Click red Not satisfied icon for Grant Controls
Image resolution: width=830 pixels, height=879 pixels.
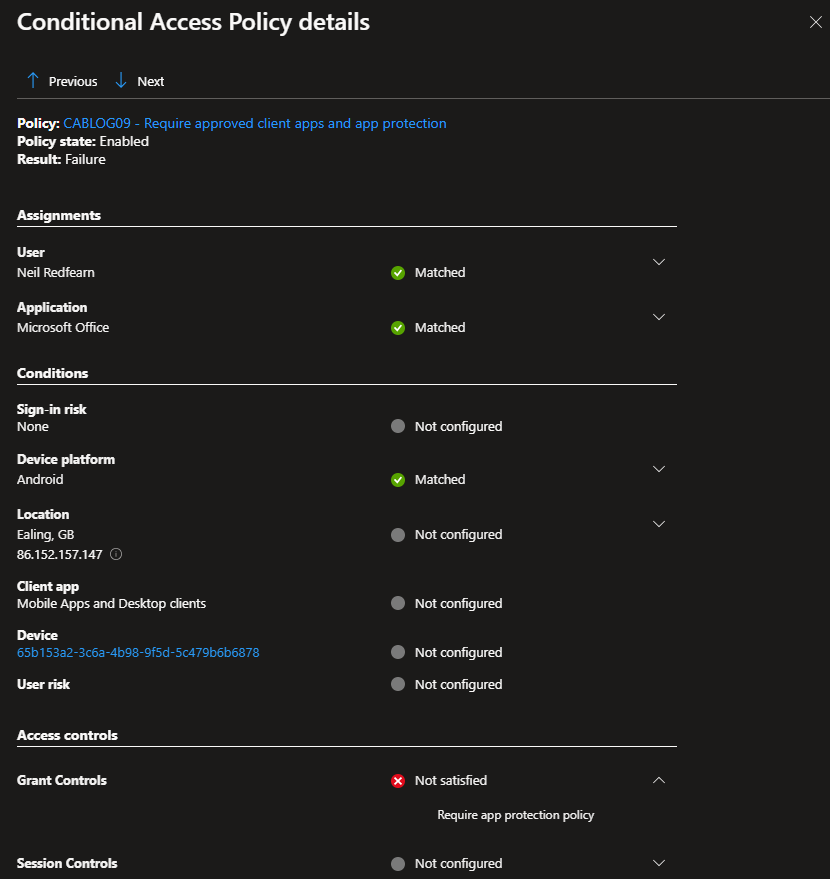click(398, 781)
